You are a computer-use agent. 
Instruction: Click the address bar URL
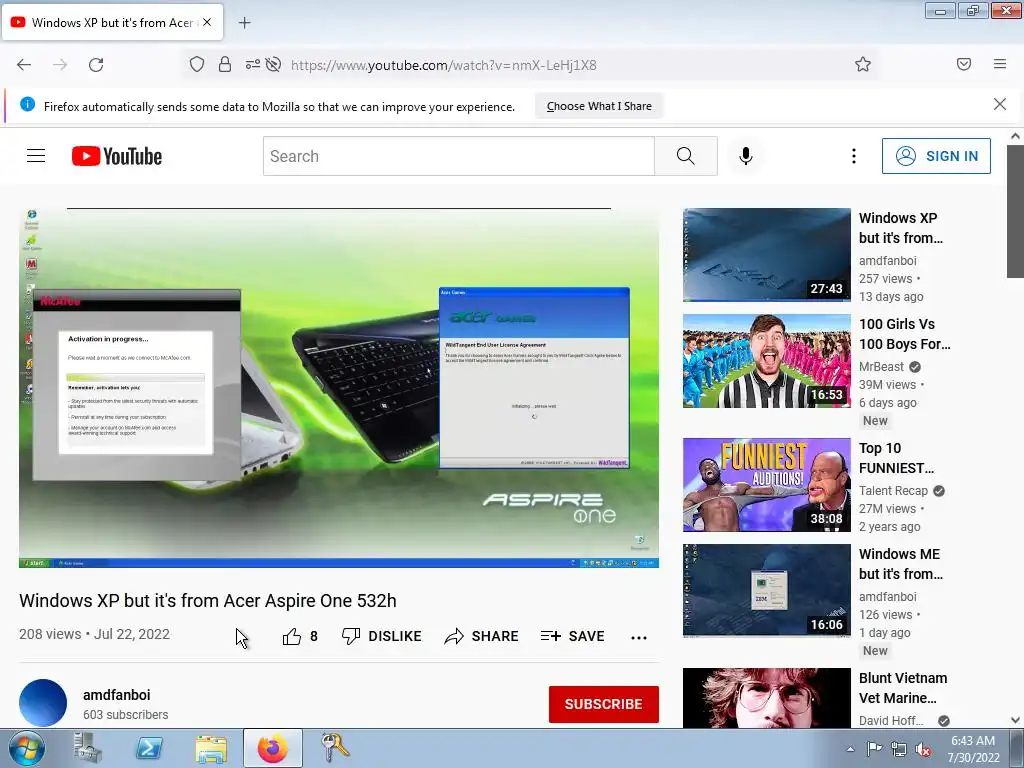(443, 65)
